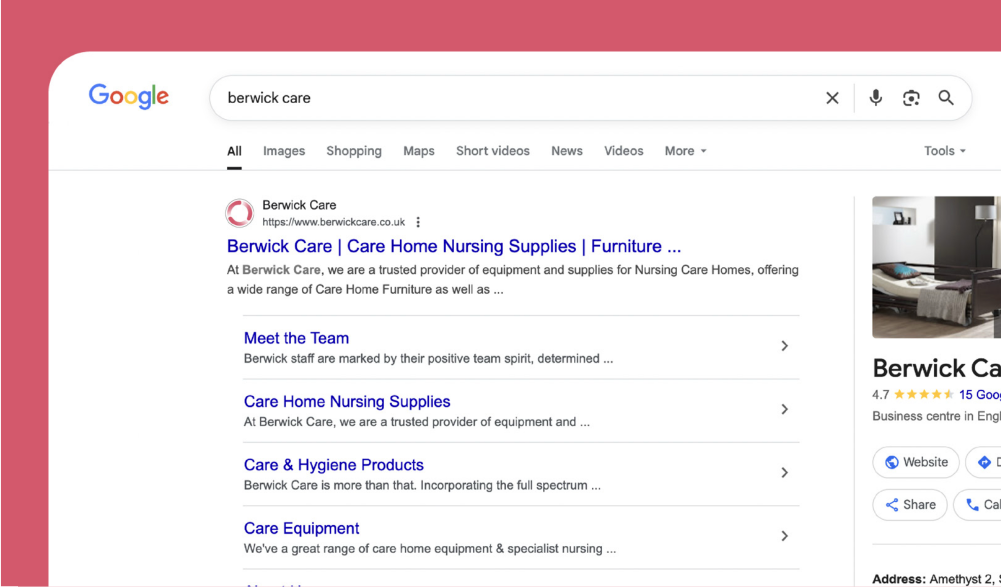Go to the News tab
The height and width of the screenshot is (587, 1001).
click(567, 151)
